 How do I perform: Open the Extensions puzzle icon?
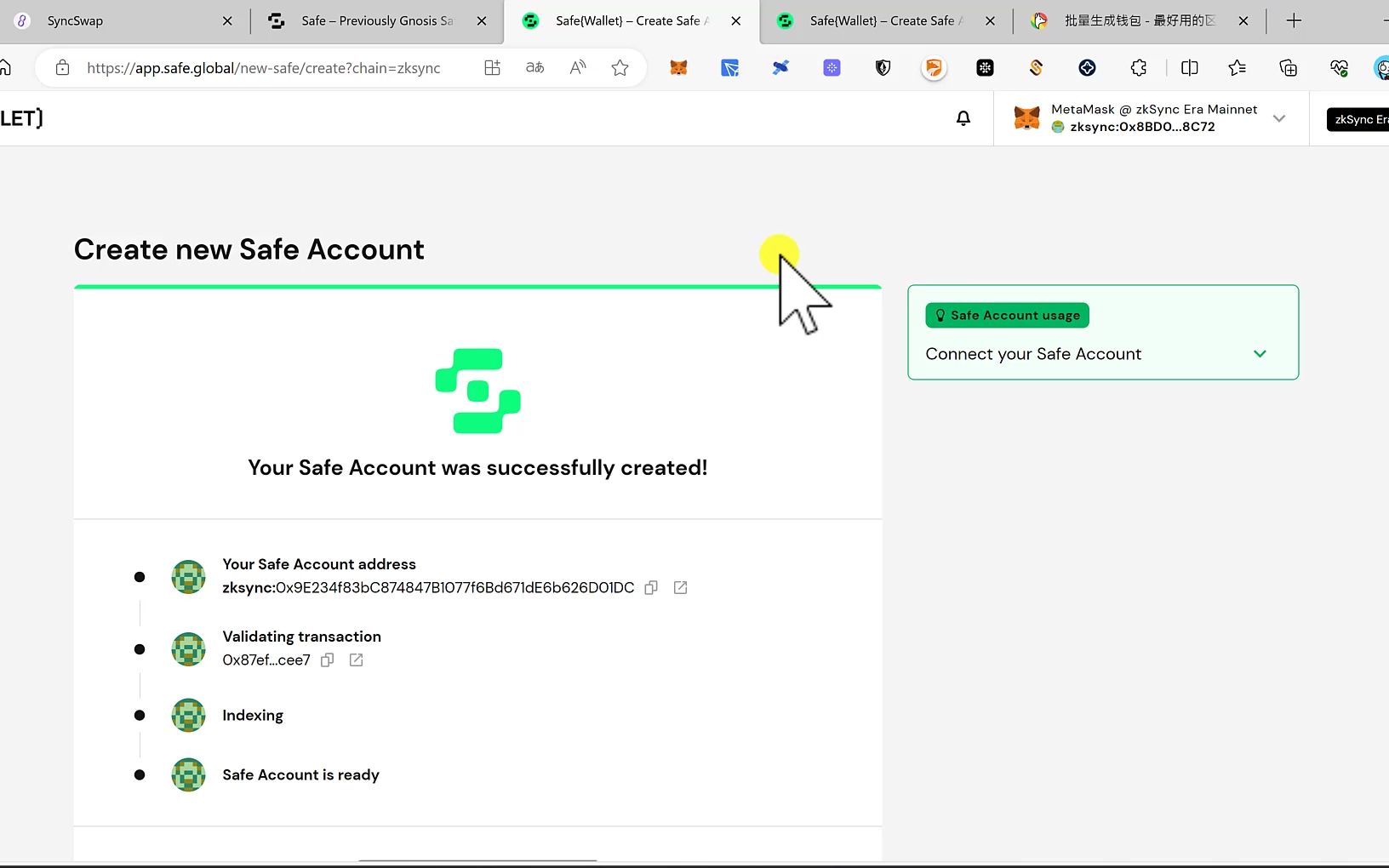pos(1139,68)
